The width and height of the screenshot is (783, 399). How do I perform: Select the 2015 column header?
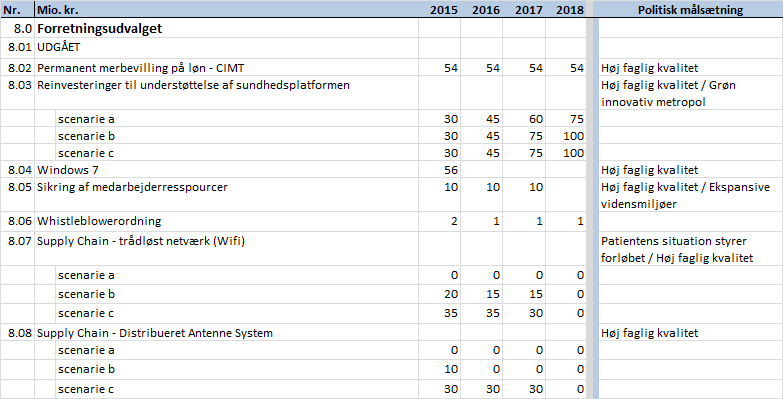click(x=439, y=9)
